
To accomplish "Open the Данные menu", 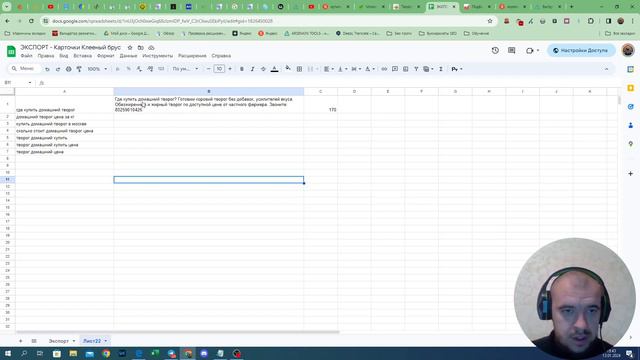I will point(128,56).
